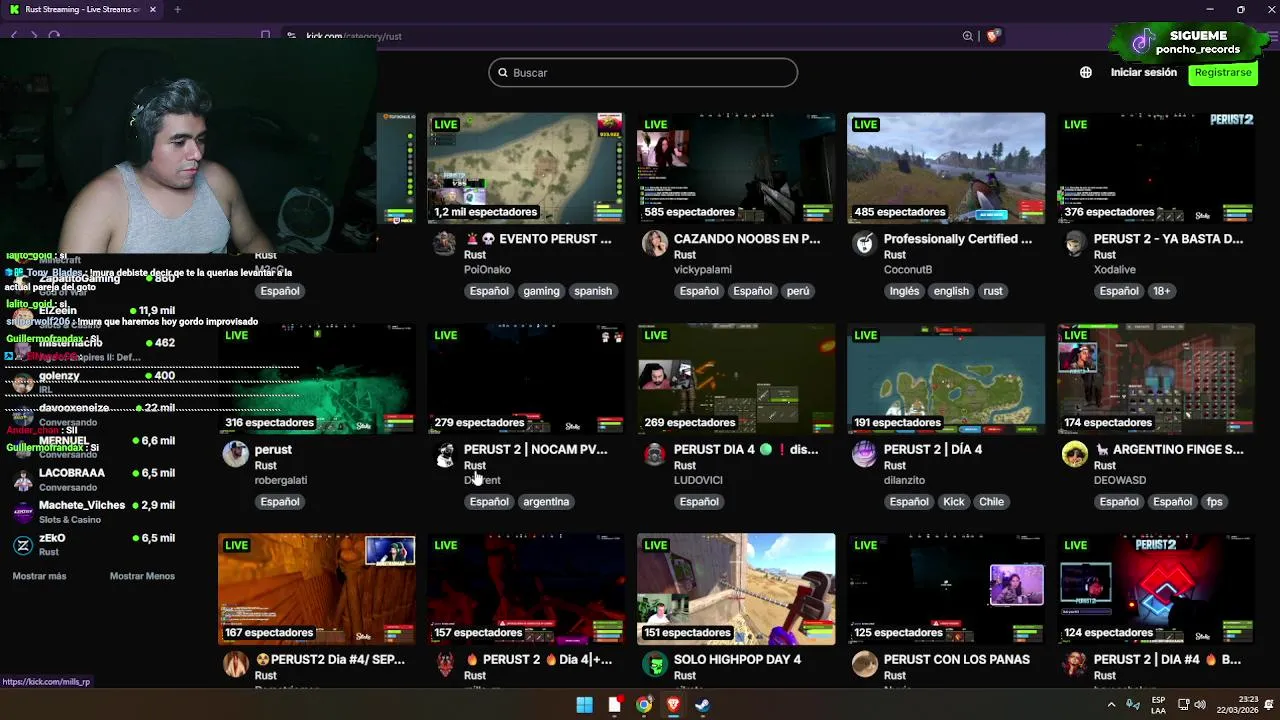Open the SOLO HIGHPOP DAY 4 streamer avatar
Screen dimensions: 1280x720
655,664
